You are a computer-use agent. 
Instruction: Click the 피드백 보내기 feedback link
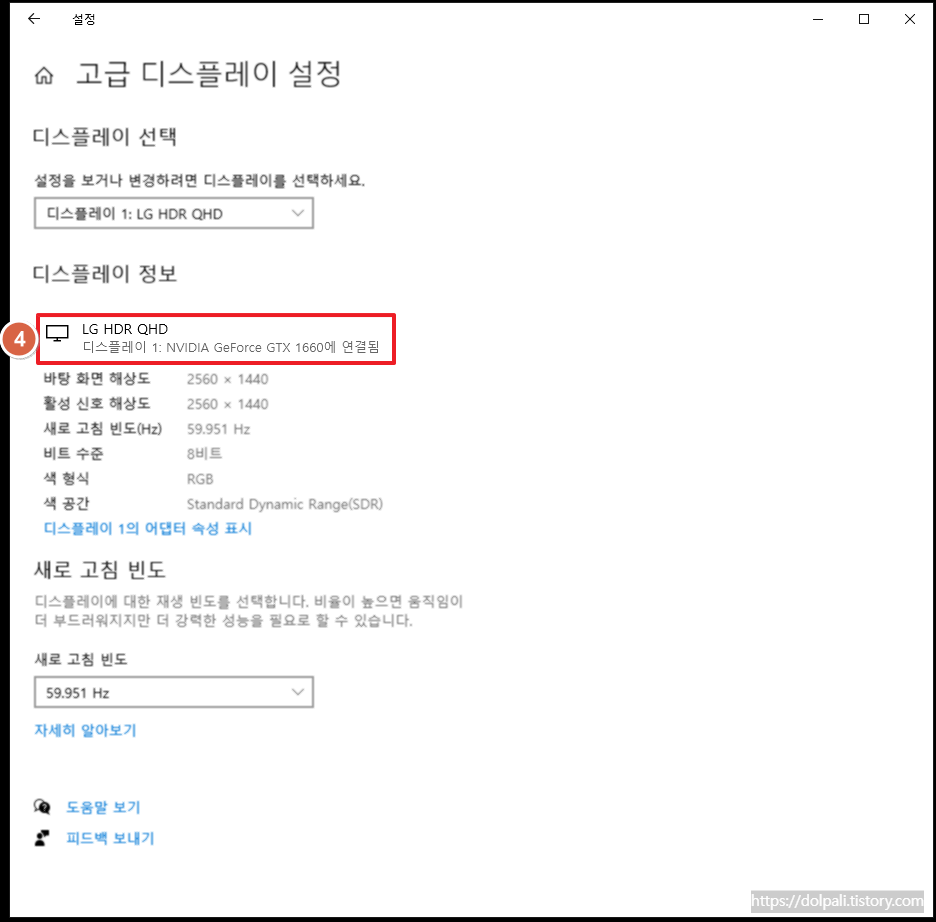click(110, 838)
